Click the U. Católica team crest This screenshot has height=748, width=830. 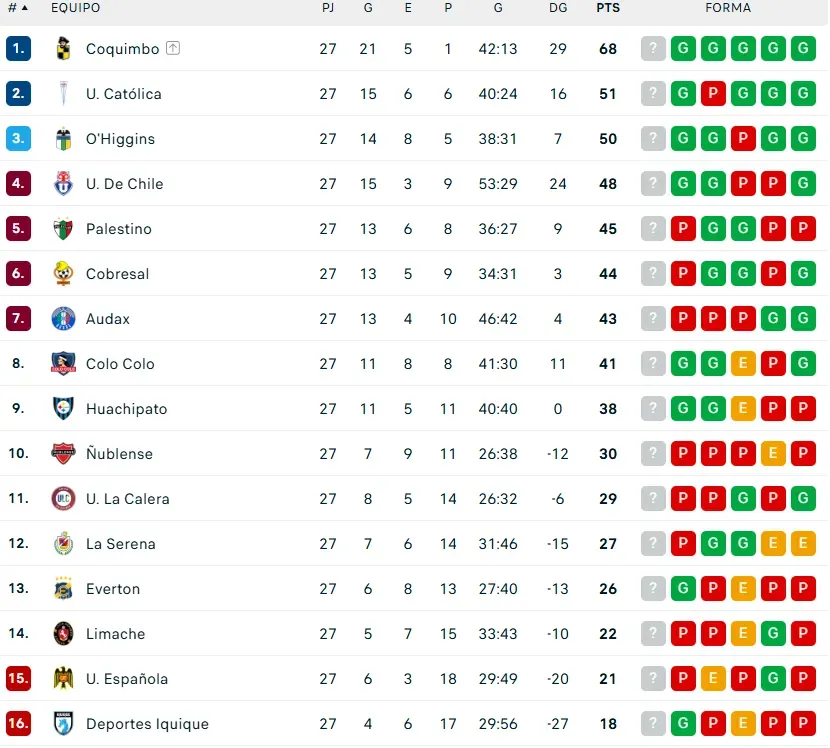pyautogui.click(x=63, y=94)
